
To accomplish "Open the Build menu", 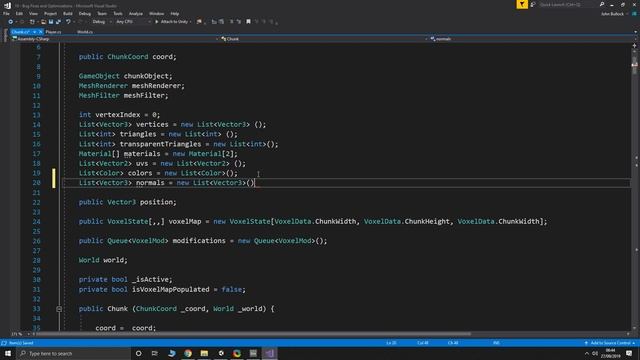I will [x=68, y=13].
